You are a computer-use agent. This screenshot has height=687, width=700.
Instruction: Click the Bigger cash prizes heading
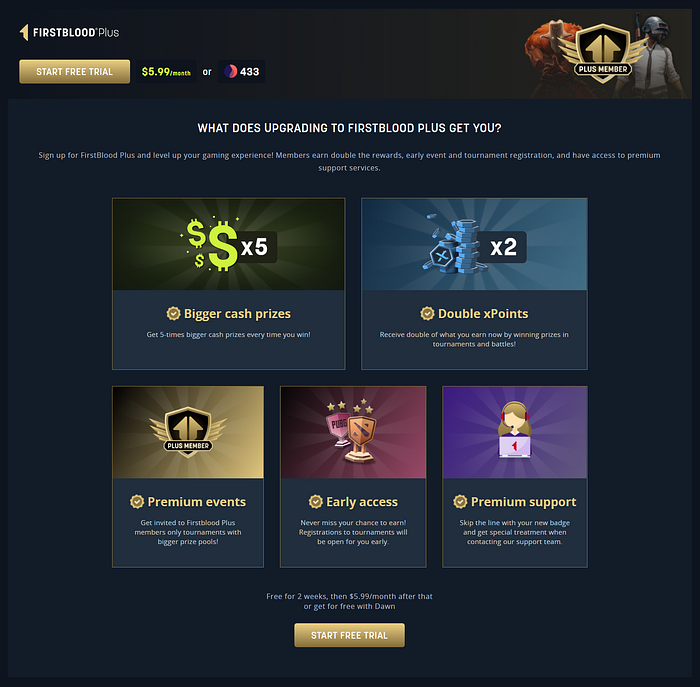(x=237, y=314)
